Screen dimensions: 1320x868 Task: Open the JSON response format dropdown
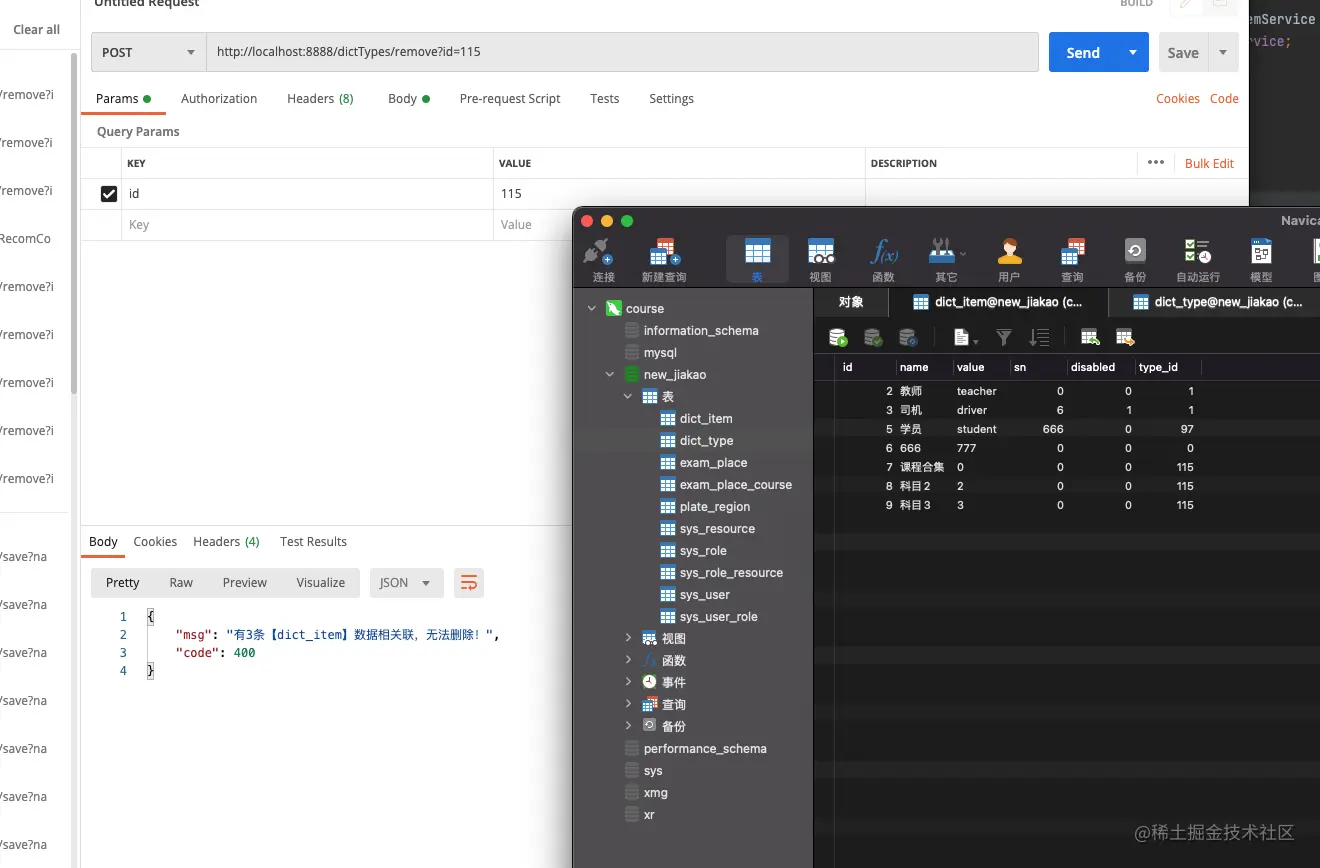pos(406,583)
